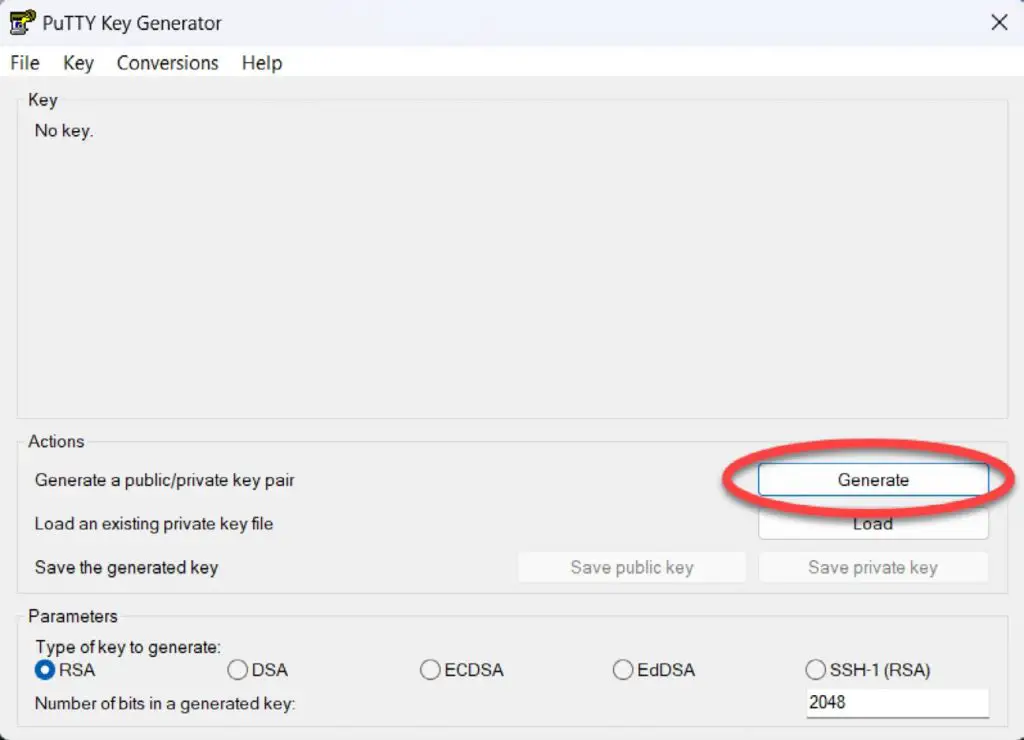Viewport: 1024px width, 740px height.
Task: Open the Help menu
Action: click(261, 63)
